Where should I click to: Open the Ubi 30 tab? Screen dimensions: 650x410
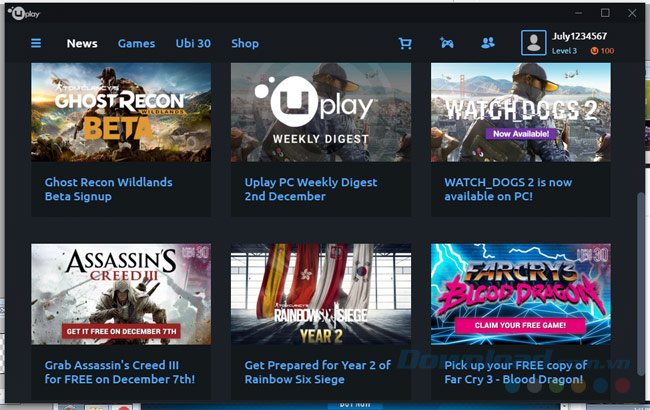(193, 43)
